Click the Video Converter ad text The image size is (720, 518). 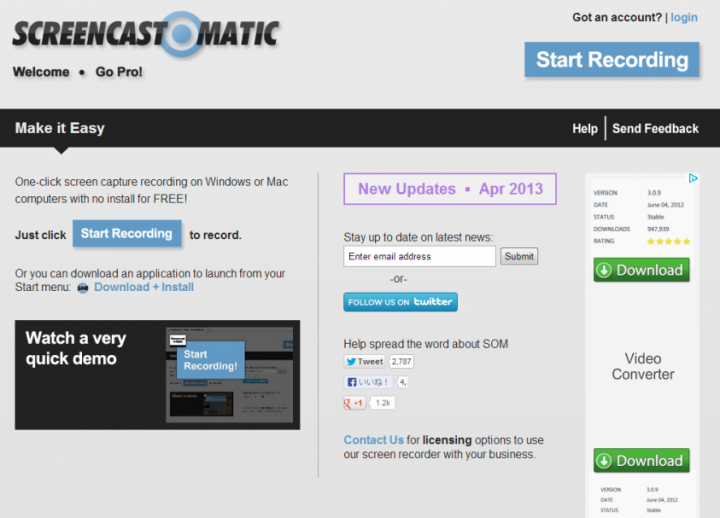tap(643, 366)
